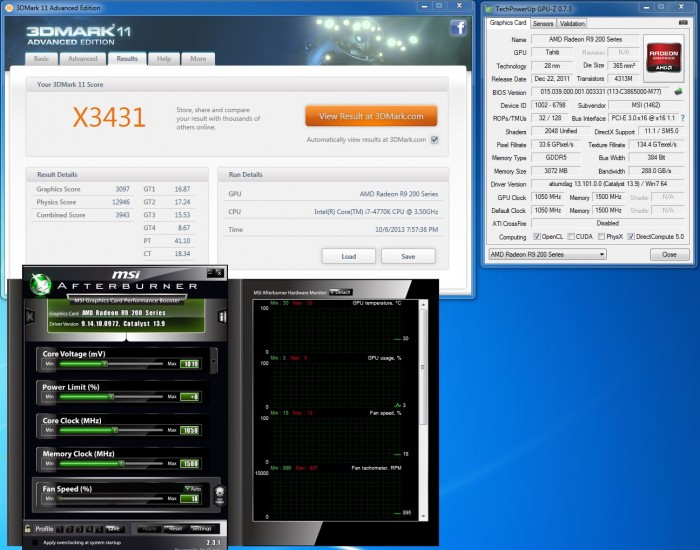Toggle automatic view results at 3DMark.com checkbox
The image size is (700, 550).
434,140
